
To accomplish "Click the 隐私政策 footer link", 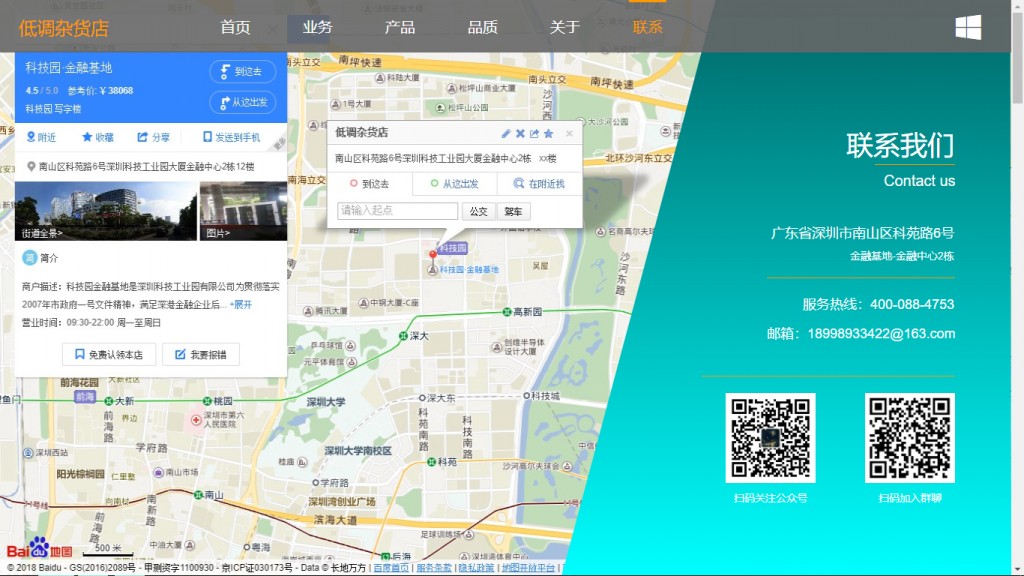I will (x=477, y=568).
